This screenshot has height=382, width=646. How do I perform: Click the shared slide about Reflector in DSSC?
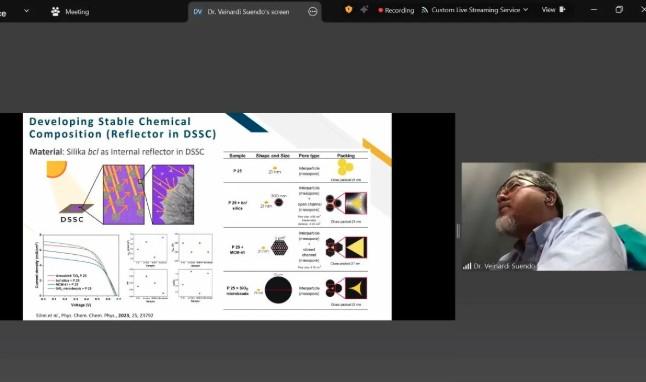207,216
